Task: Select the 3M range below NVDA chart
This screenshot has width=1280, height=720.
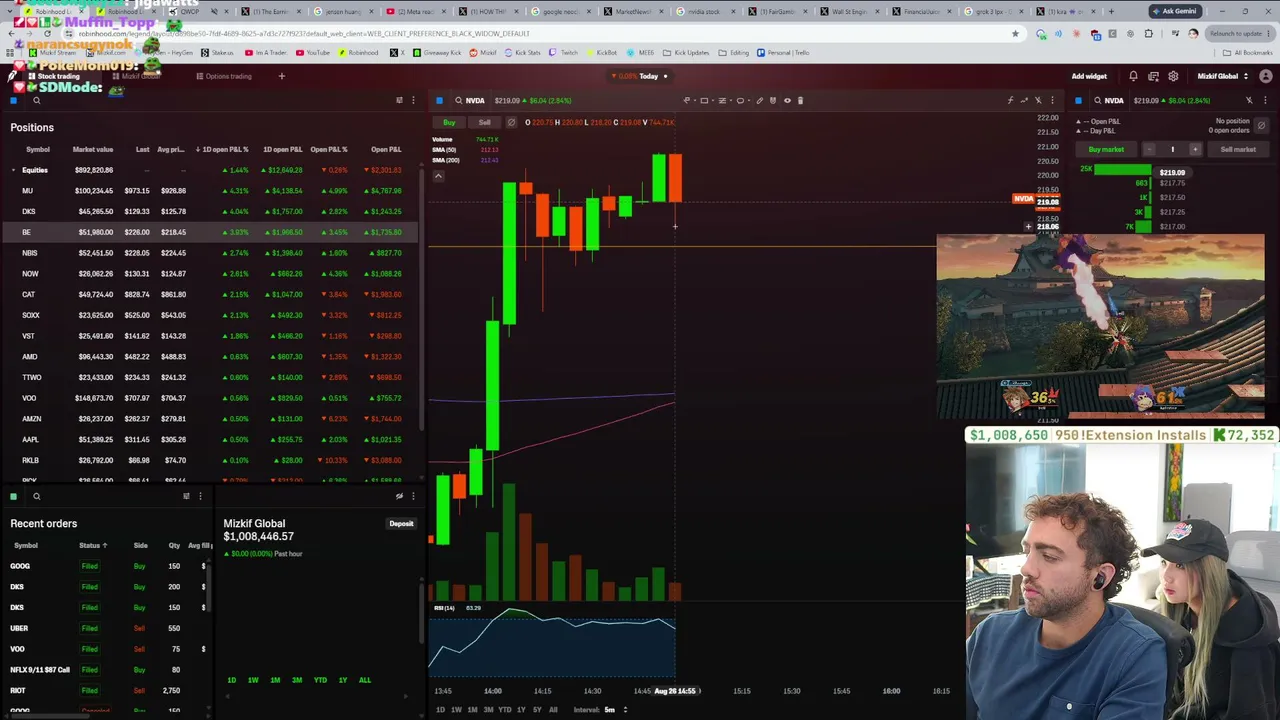Action: click(488, 710)
